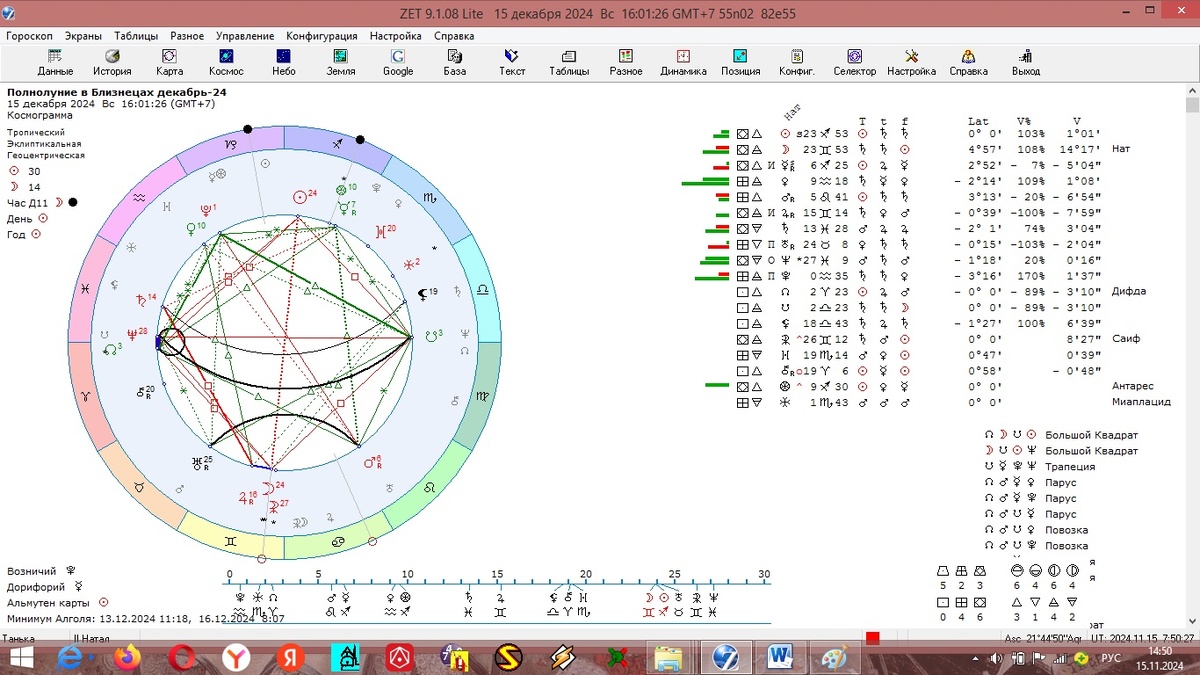Open the История toolbar icon
This screenshot has width=1200, height=675.
tap(112, 62)
